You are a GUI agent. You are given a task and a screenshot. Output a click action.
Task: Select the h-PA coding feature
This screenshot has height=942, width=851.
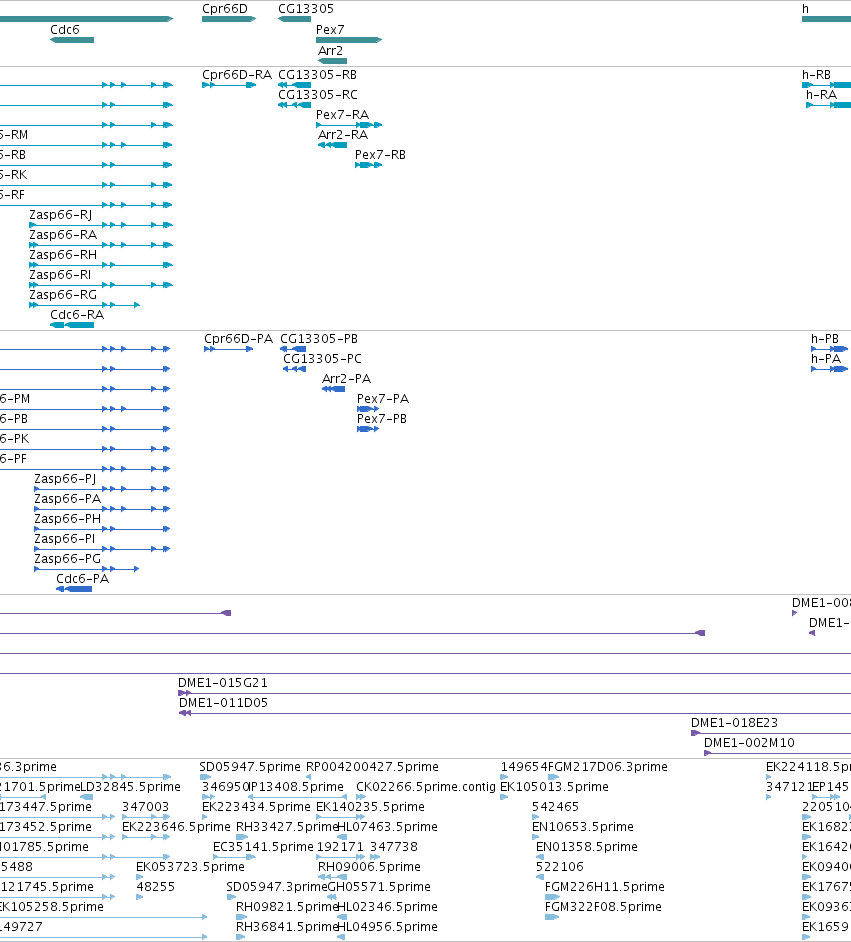[x=829, y=369]
